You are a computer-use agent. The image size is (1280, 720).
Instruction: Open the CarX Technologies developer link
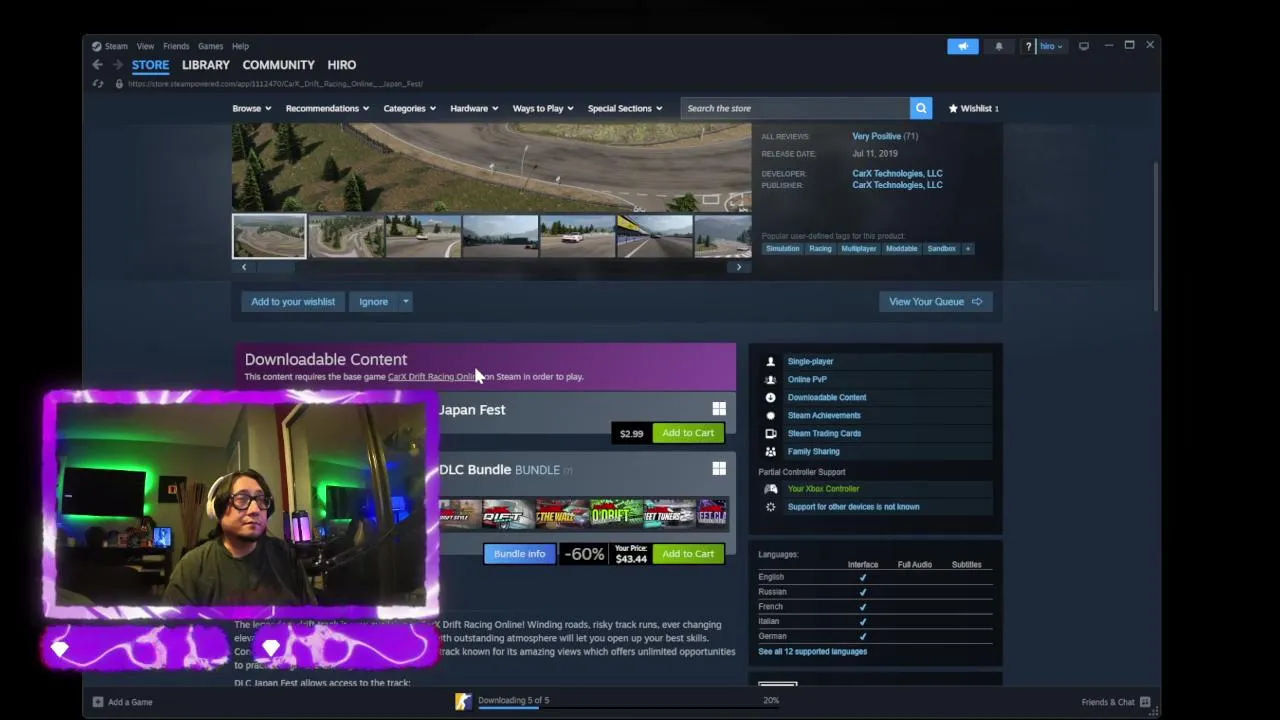click(x=897, y=173)
